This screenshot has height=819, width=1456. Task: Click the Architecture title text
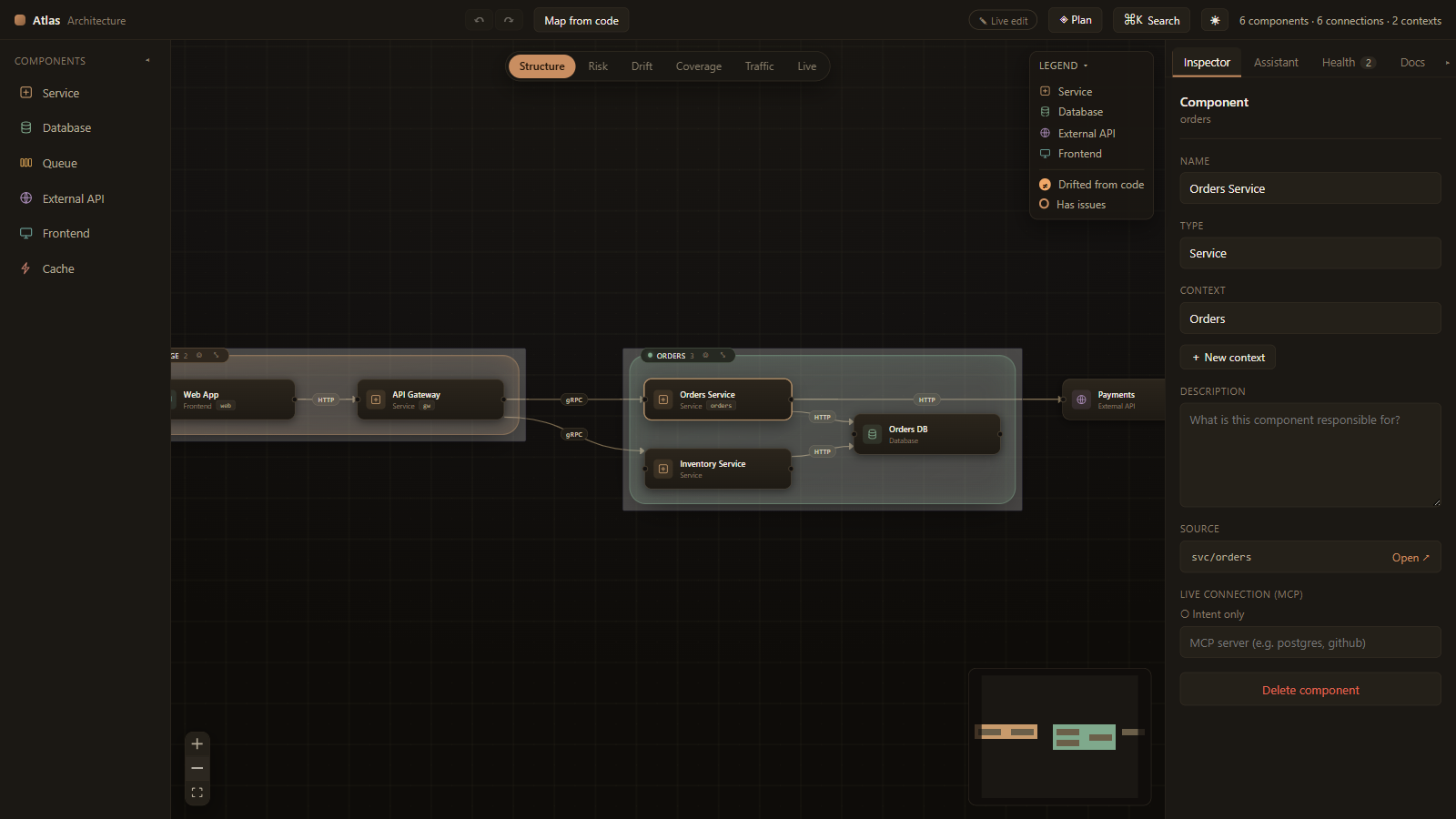(x=96, y=21)
